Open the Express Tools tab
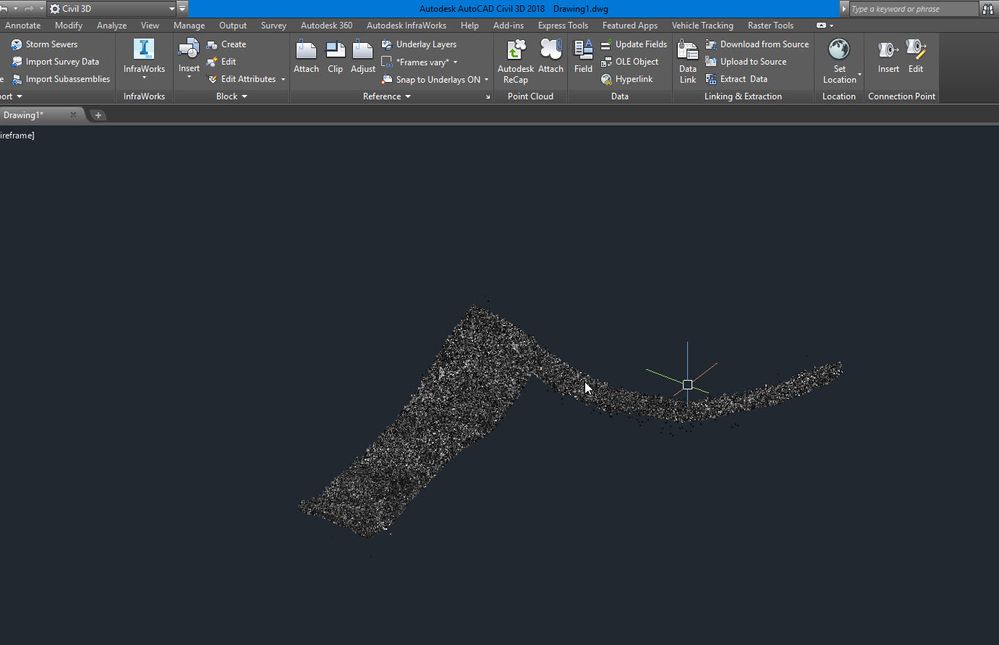 (x=563, y=25)
